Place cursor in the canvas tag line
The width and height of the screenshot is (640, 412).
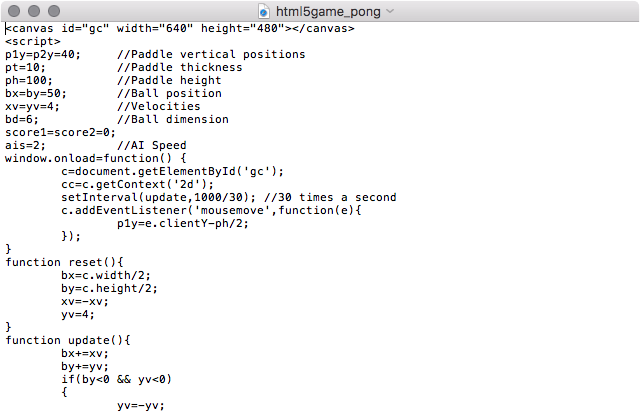coord(180,28)
